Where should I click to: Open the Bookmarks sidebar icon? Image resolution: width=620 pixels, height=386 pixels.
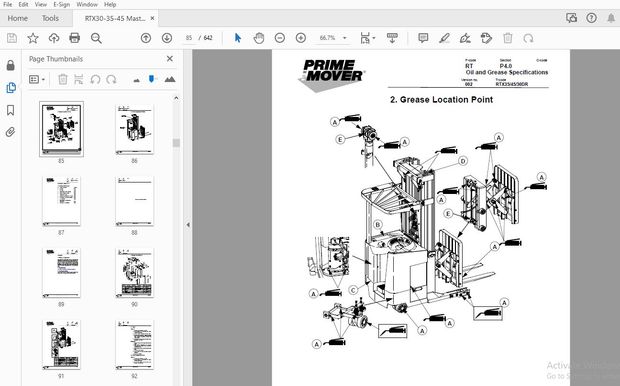pos(11,110)
